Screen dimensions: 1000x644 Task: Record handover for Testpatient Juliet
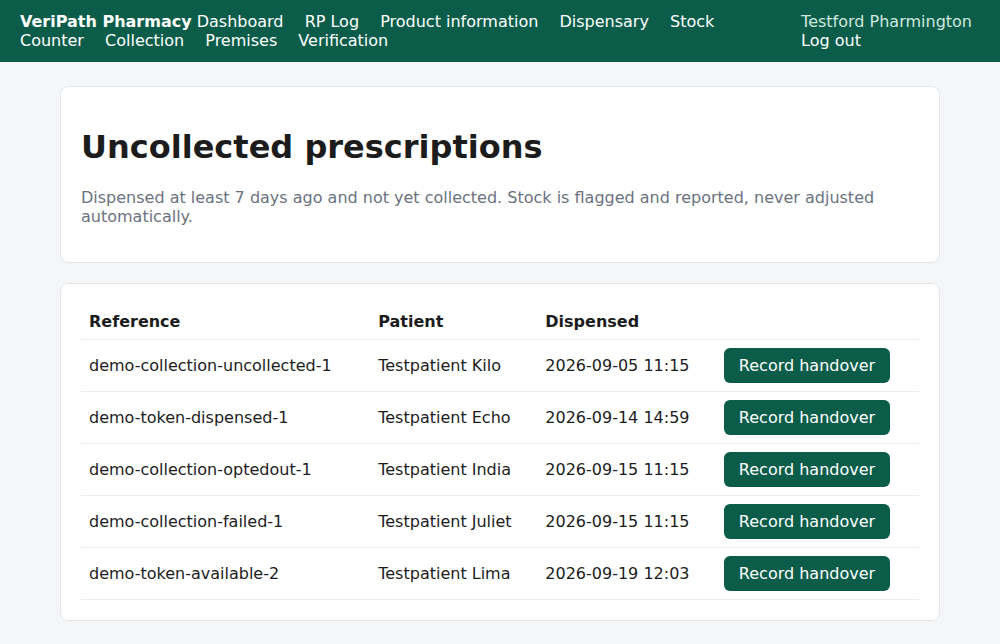(x=807, y=522)
